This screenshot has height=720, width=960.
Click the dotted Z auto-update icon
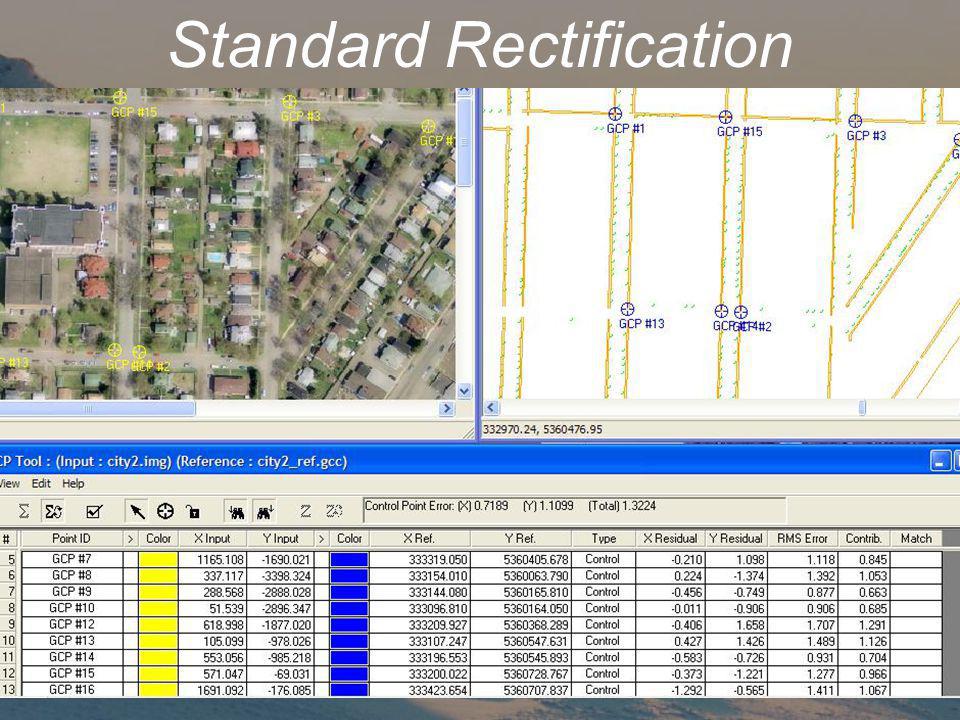pyautogui.click(x=334, y=511)
